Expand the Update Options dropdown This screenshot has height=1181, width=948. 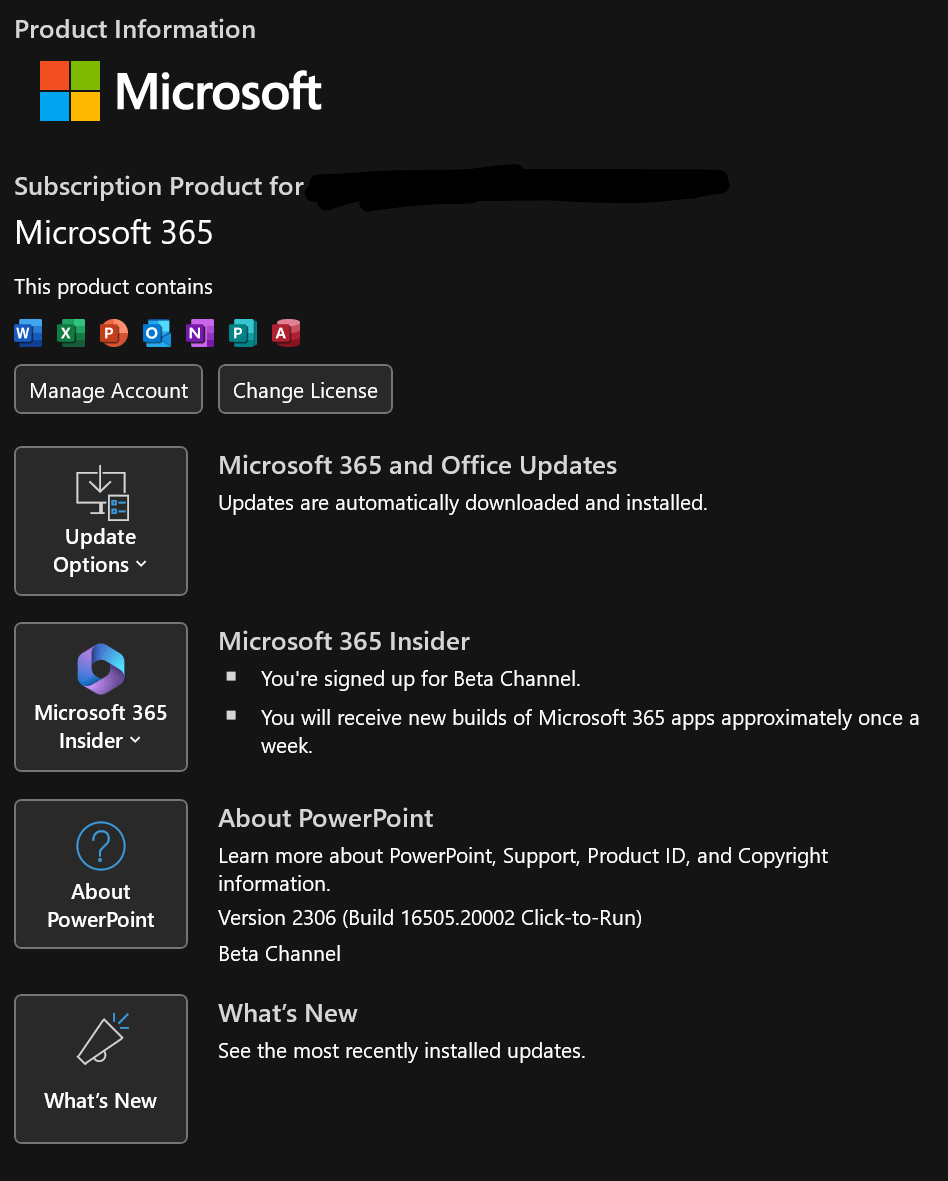[101, 521]
